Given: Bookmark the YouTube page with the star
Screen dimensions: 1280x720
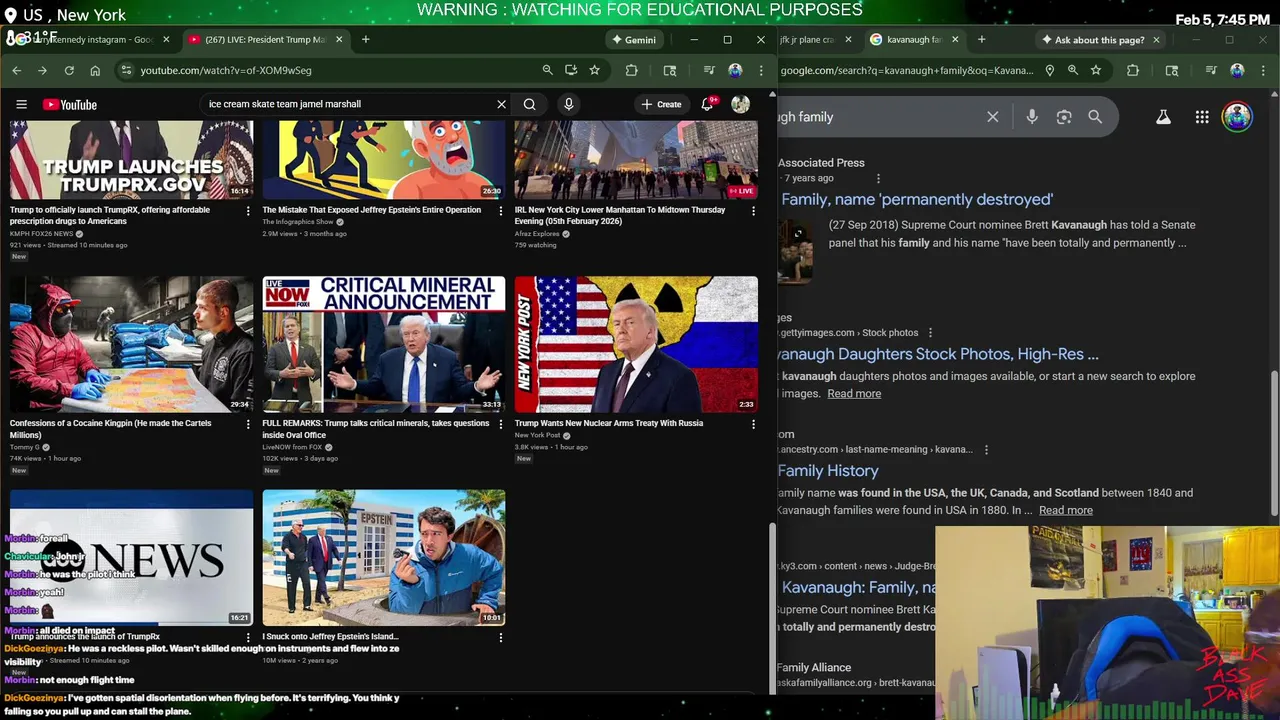Looking at the screenshot, I should [x=595, y=70].
